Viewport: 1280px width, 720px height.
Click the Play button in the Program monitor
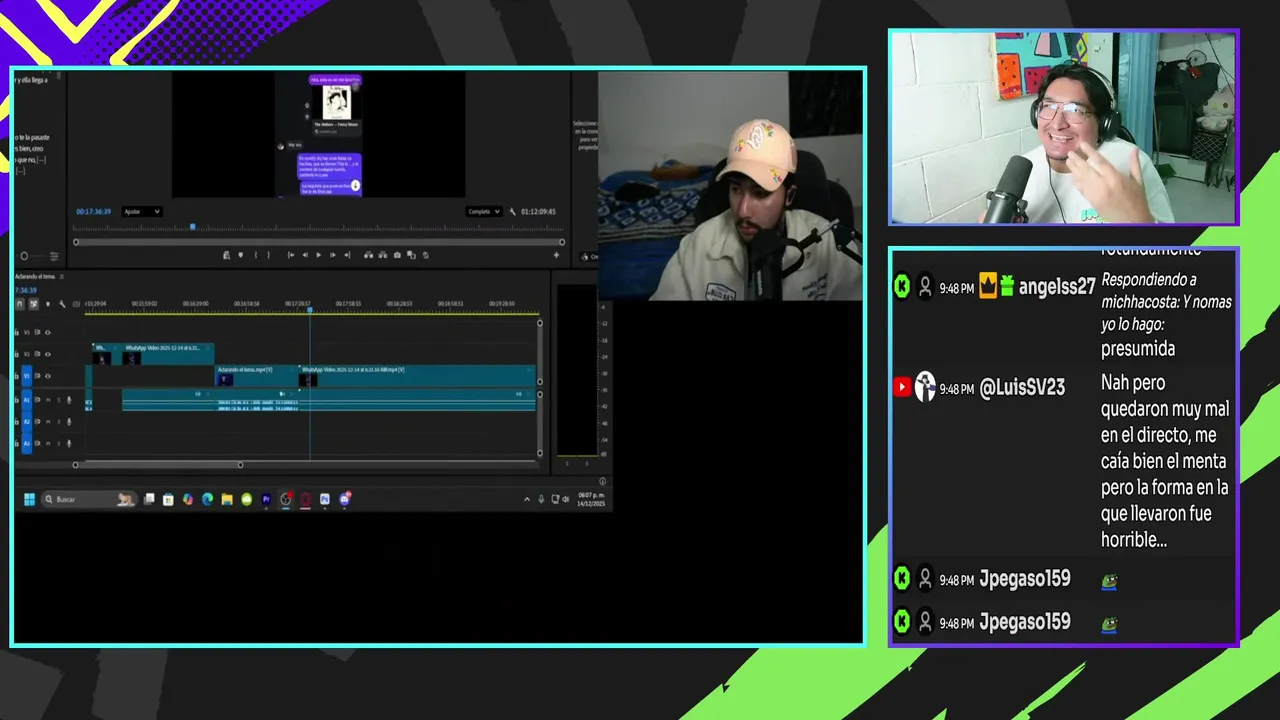[x=319, y=255]
